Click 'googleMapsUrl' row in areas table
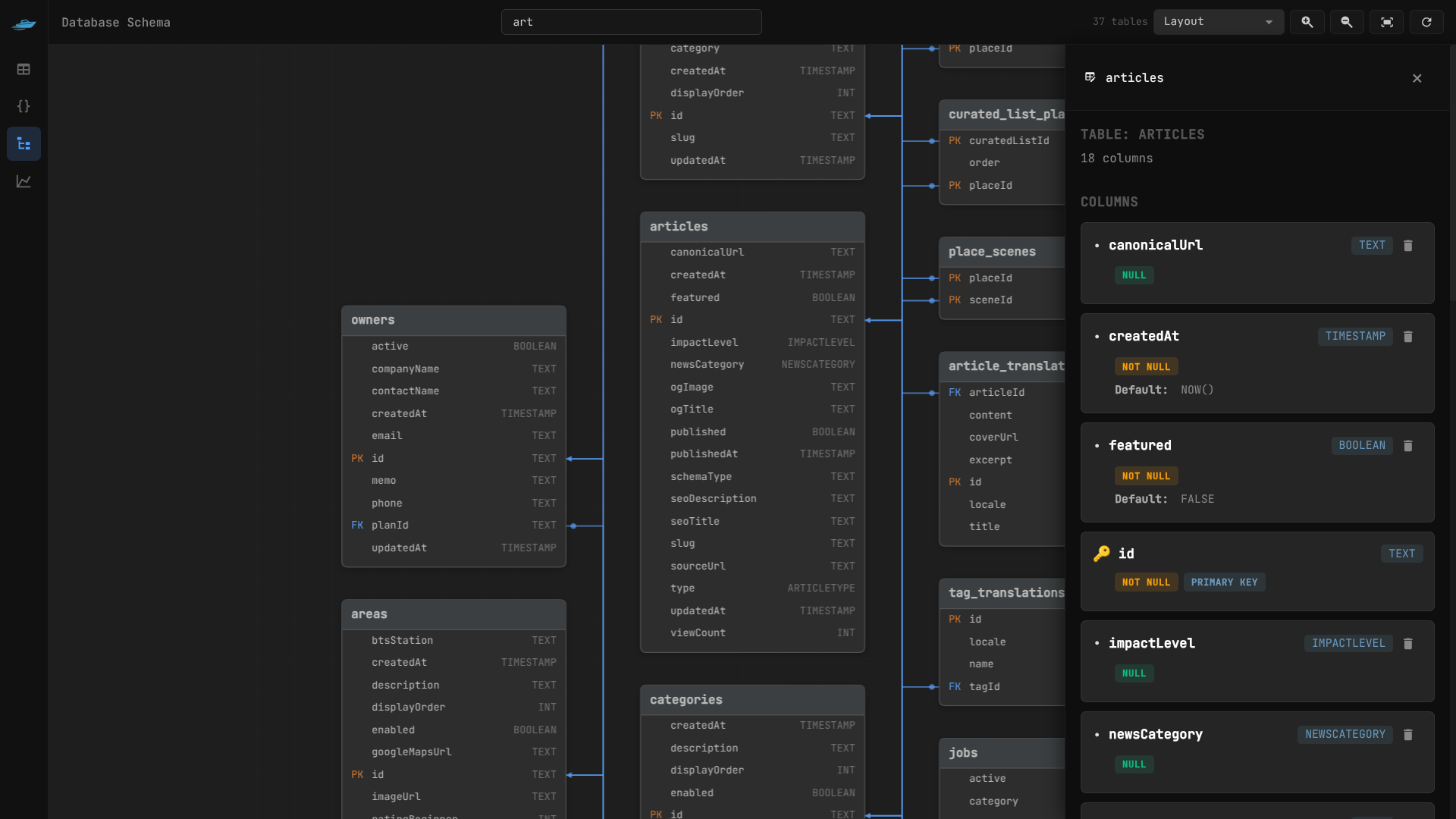 click(453, 752)
